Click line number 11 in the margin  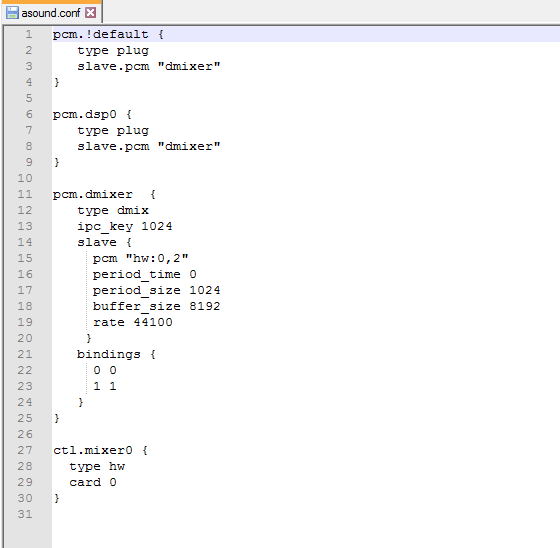click(25, 194)
